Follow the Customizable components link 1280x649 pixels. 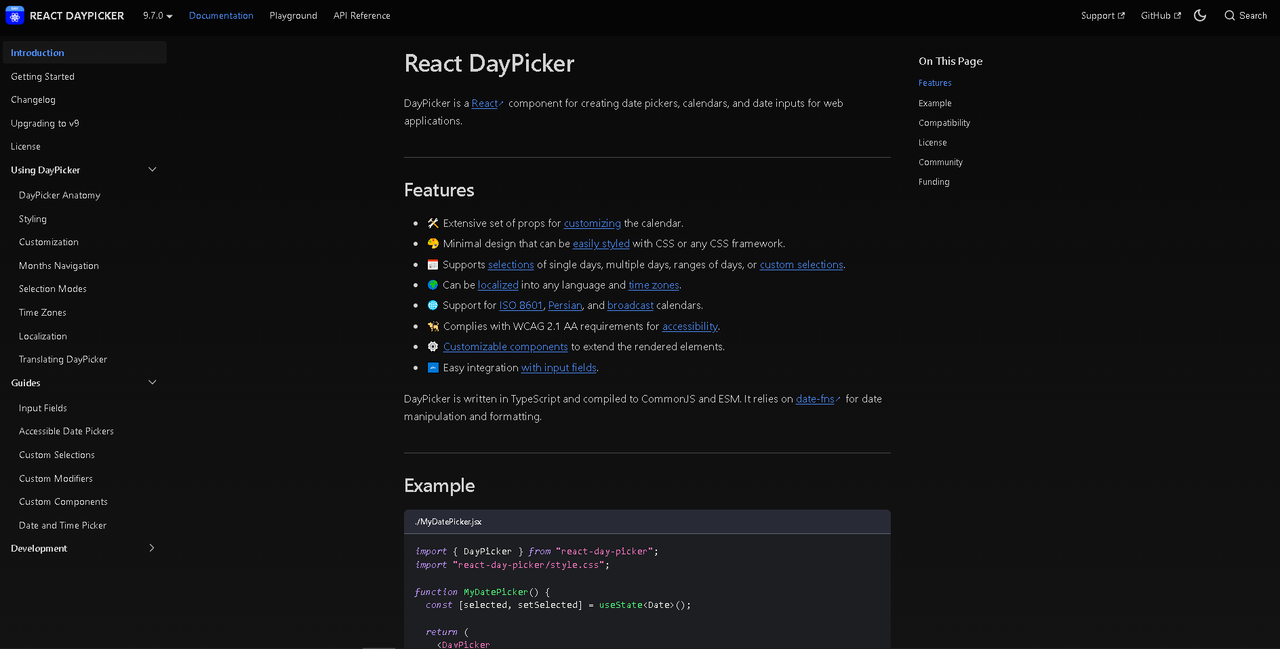(506, 347)
